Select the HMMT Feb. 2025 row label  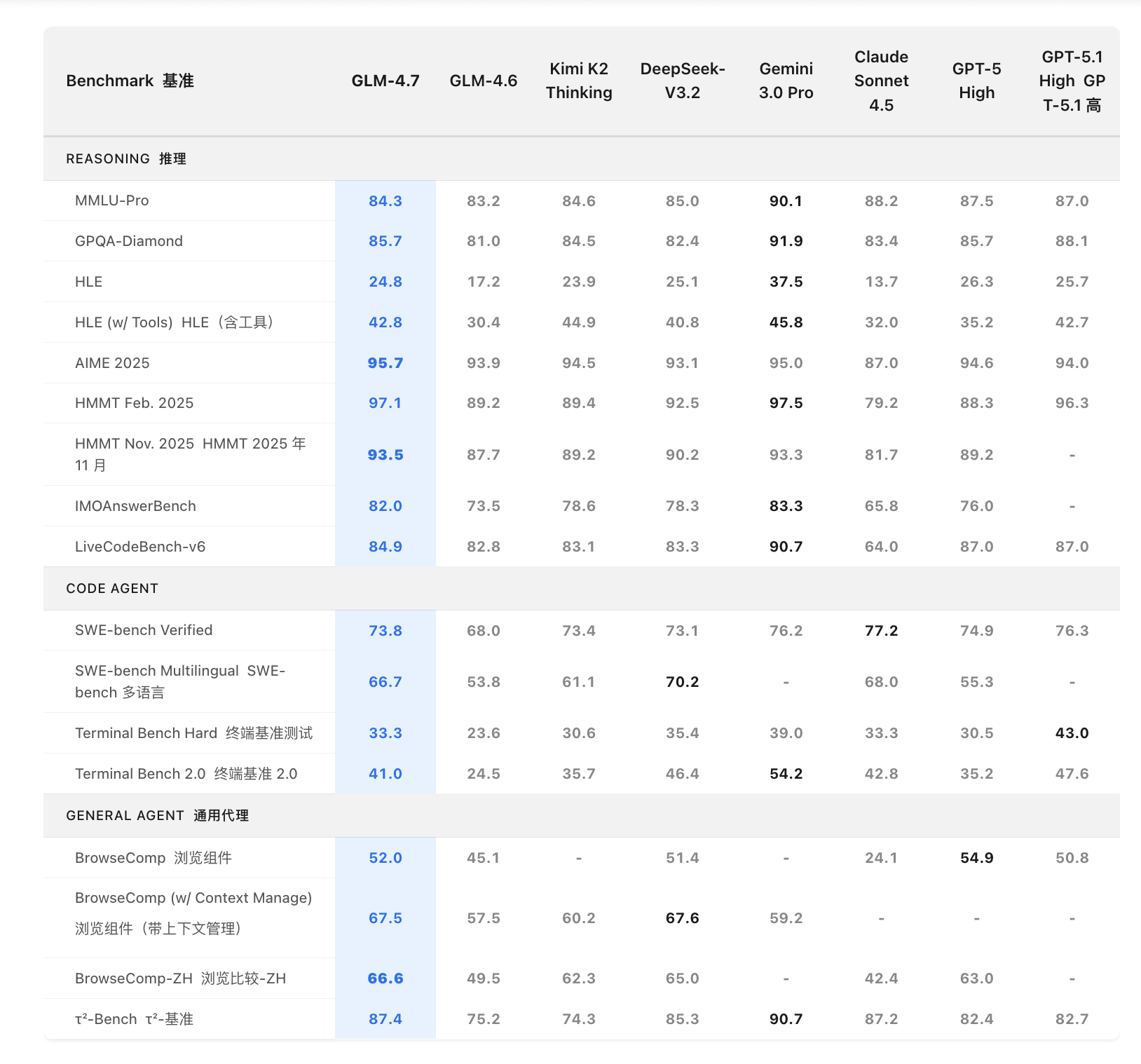[134, 403]
